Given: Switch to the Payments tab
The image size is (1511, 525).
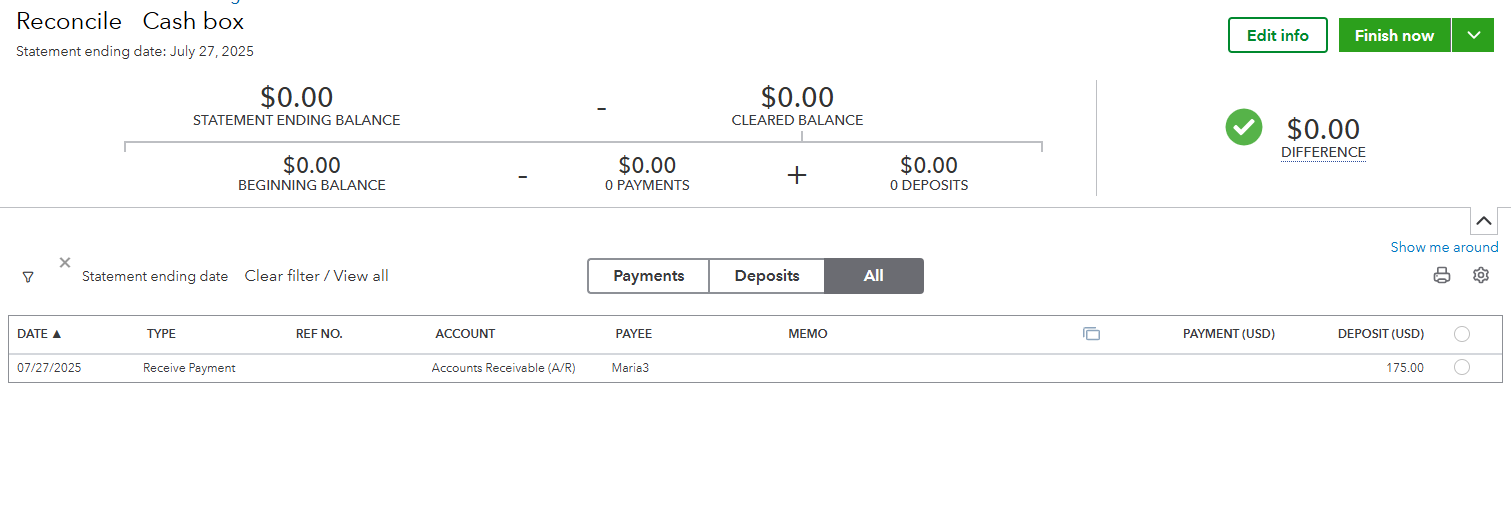Looking at the screenshot, I should click(x=649, y=276).
